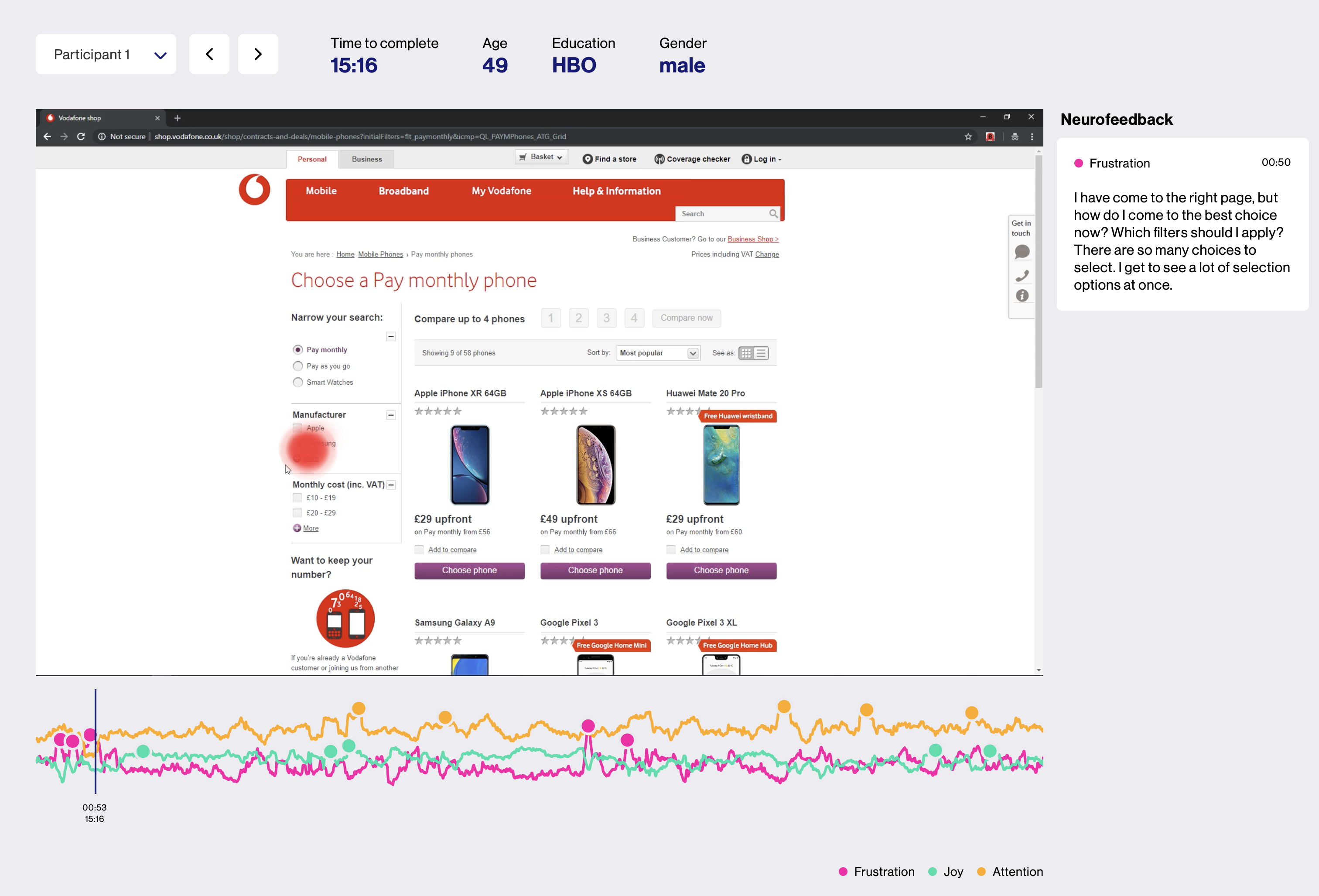Click the browser back arrow
This screenshot has width=1319, height=896.
pyautogui.click(x=47, y=136)
